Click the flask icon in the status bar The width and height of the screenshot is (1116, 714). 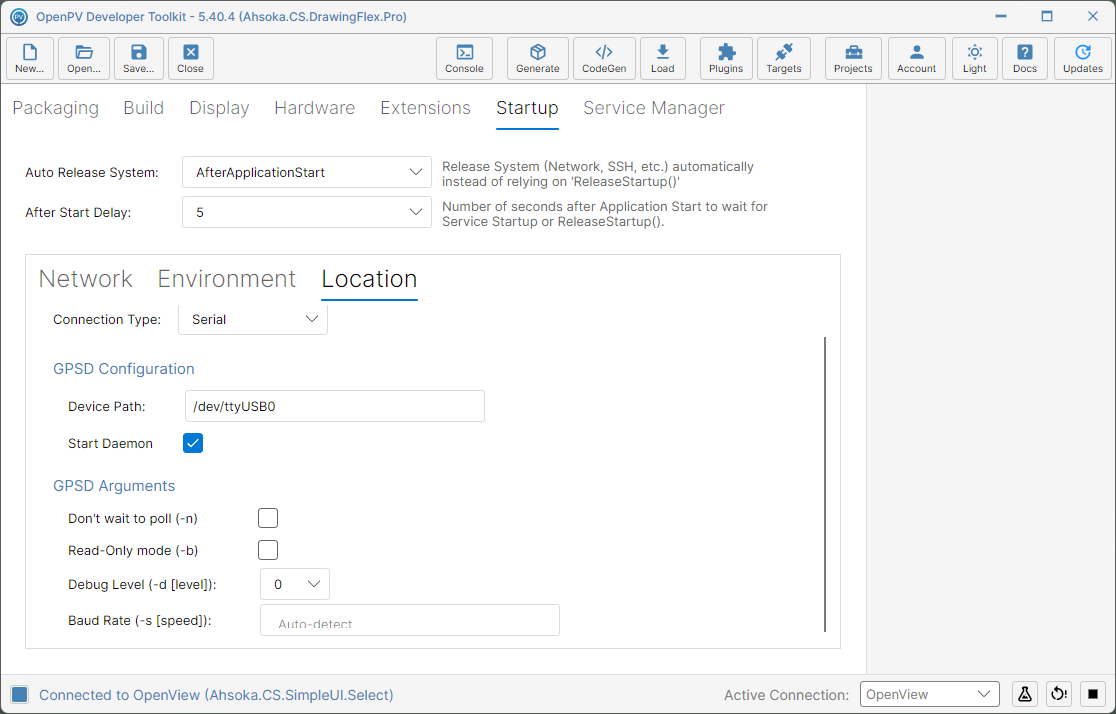1025,694
